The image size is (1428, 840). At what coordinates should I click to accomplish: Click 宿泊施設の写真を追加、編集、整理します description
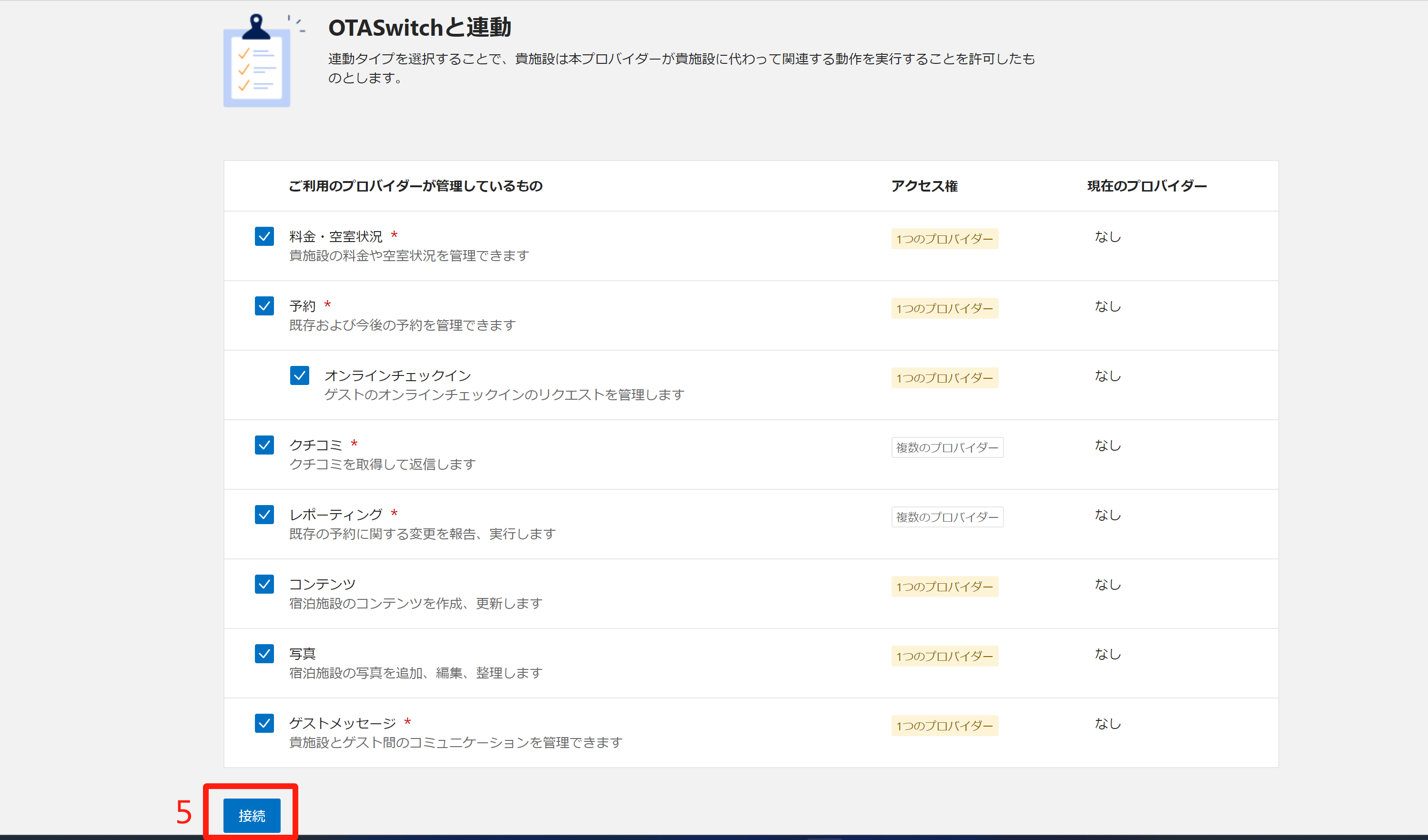(416, 673)
